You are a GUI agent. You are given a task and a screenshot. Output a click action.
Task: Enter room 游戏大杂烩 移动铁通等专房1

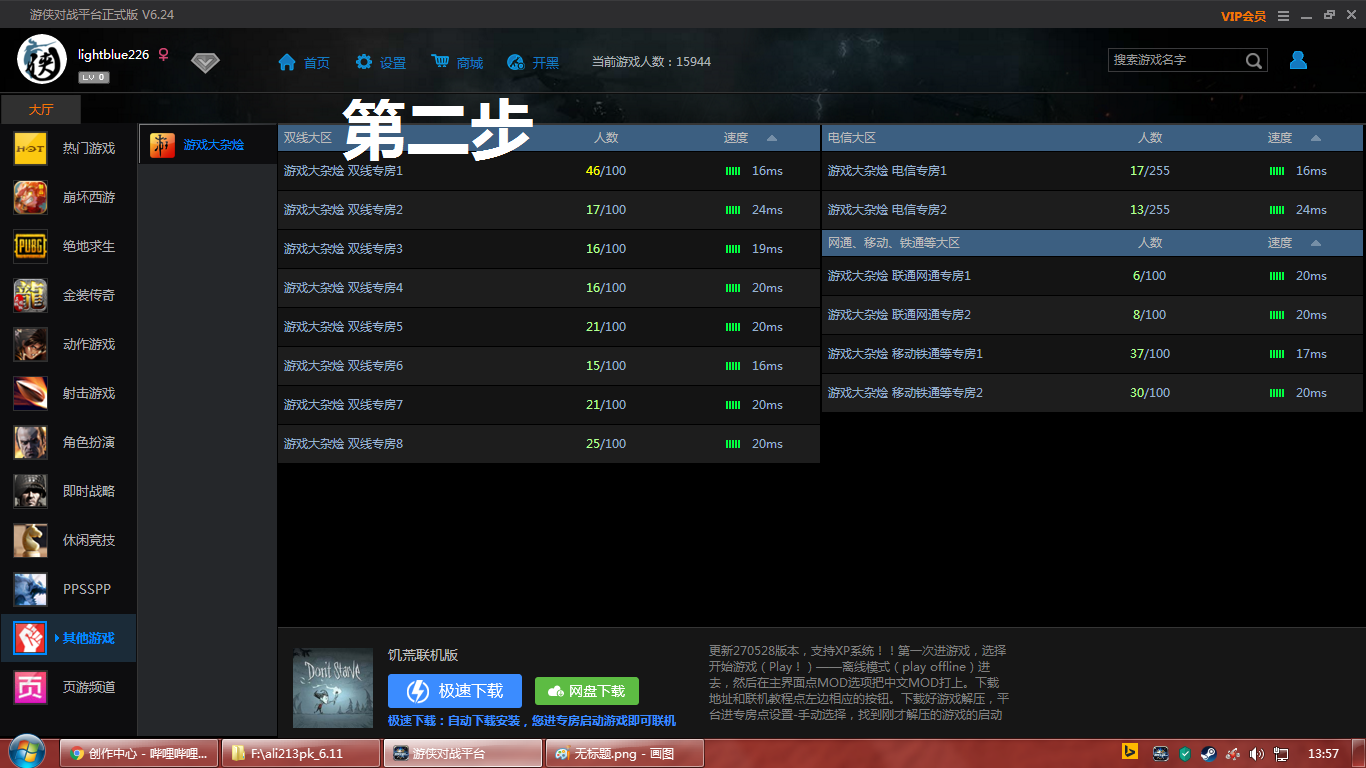[1093, 354]
